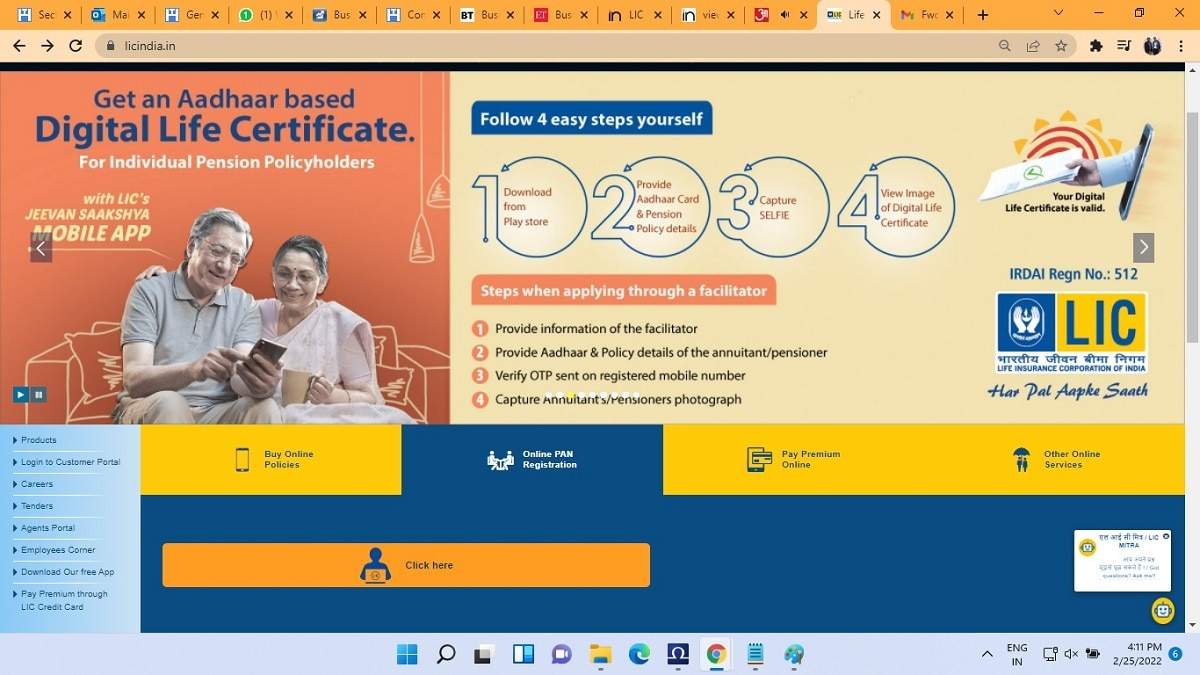The image size is (1200, 675).
Task: Show hidden system tray icons
Action: (x=987, y=654)
